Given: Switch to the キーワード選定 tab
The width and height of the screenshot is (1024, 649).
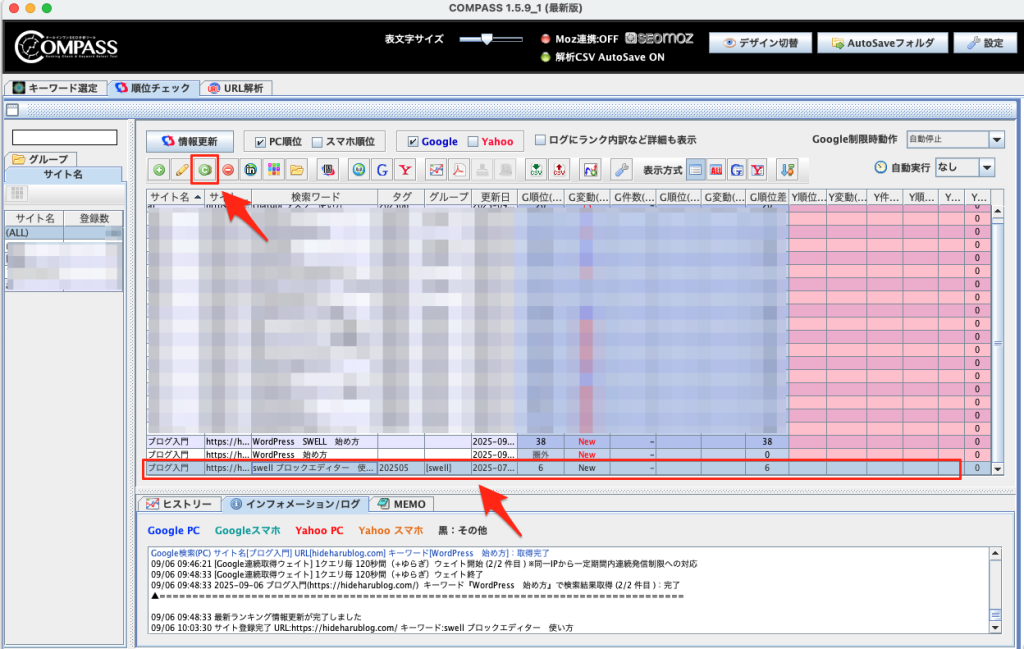Looking at the screenshot, I should click(x=55, y=88).
